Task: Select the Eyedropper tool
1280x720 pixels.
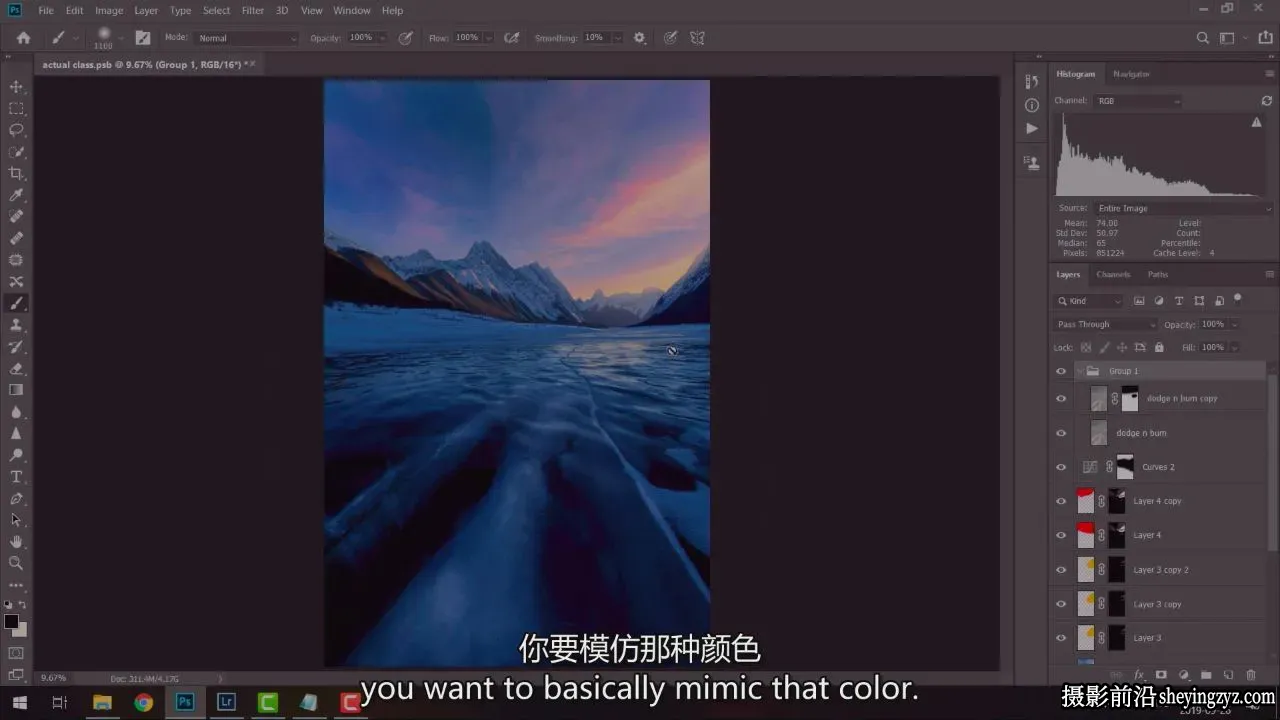Action: (x=16, y=195)
